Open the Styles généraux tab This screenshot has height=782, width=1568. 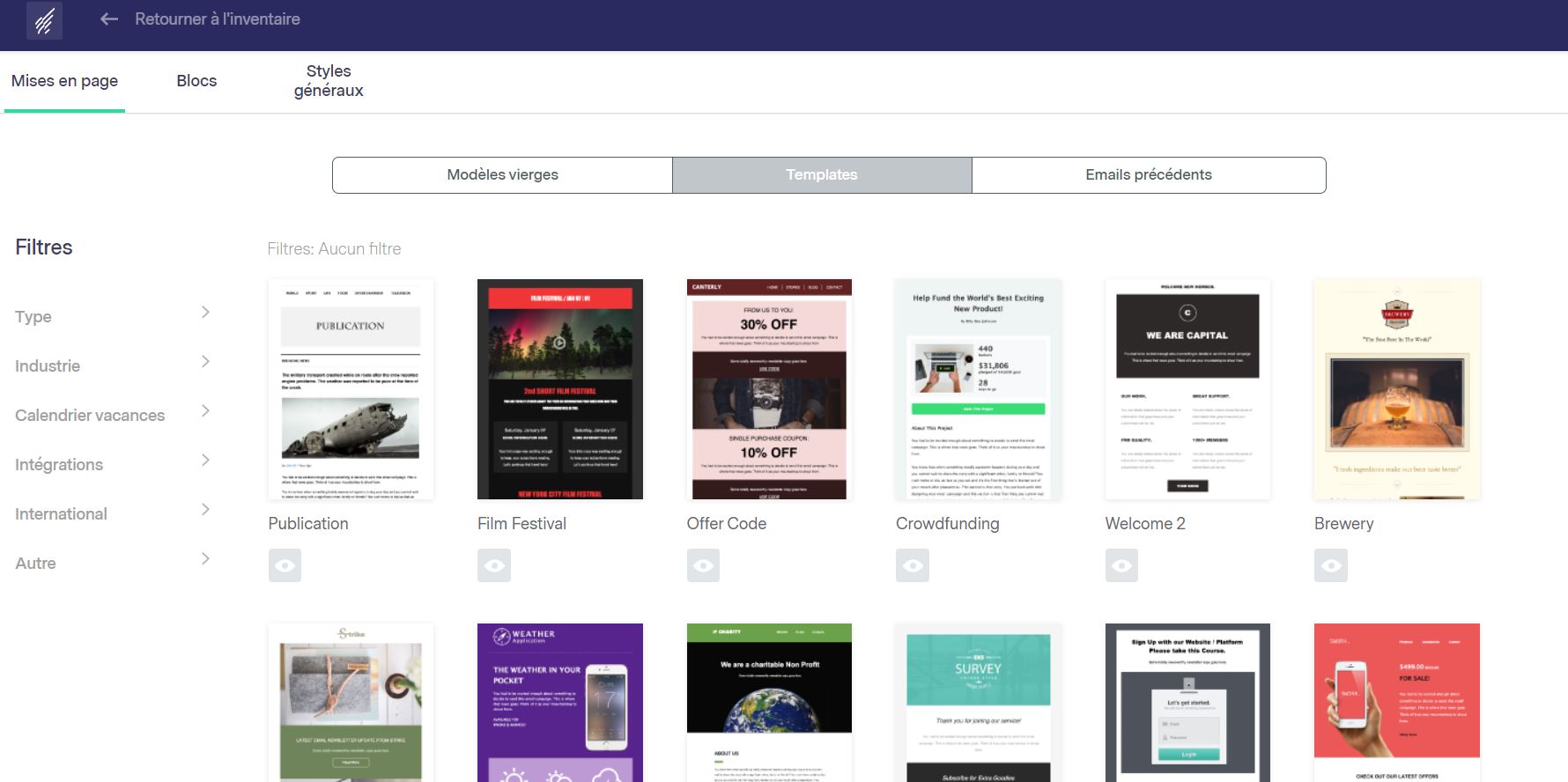(329, 81)
